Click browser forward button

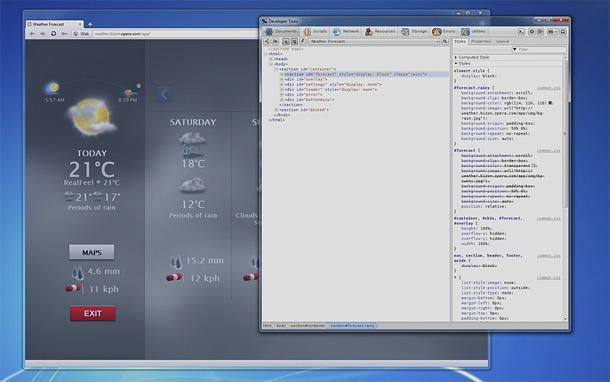42,34
